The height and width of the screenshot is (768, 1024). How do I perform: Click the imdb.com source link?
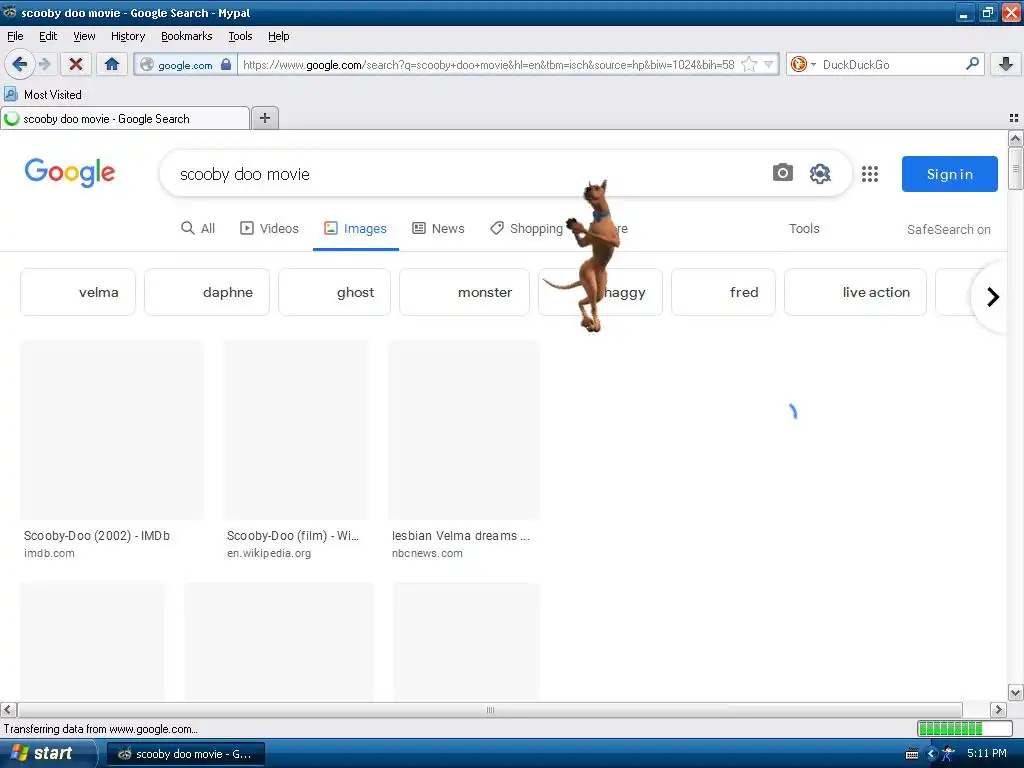point(49,553)
